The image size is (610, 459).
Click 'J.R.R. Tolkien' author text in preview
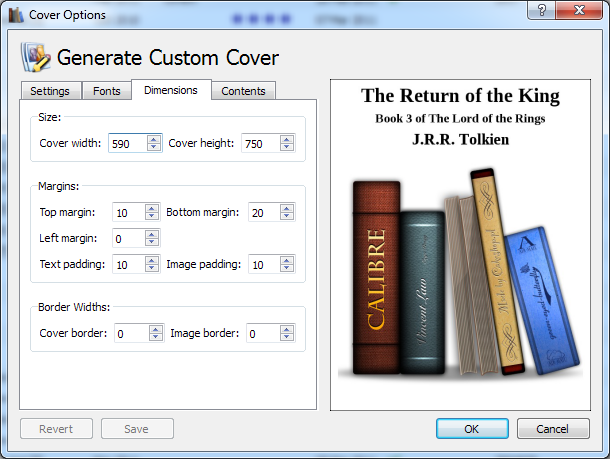461,139
